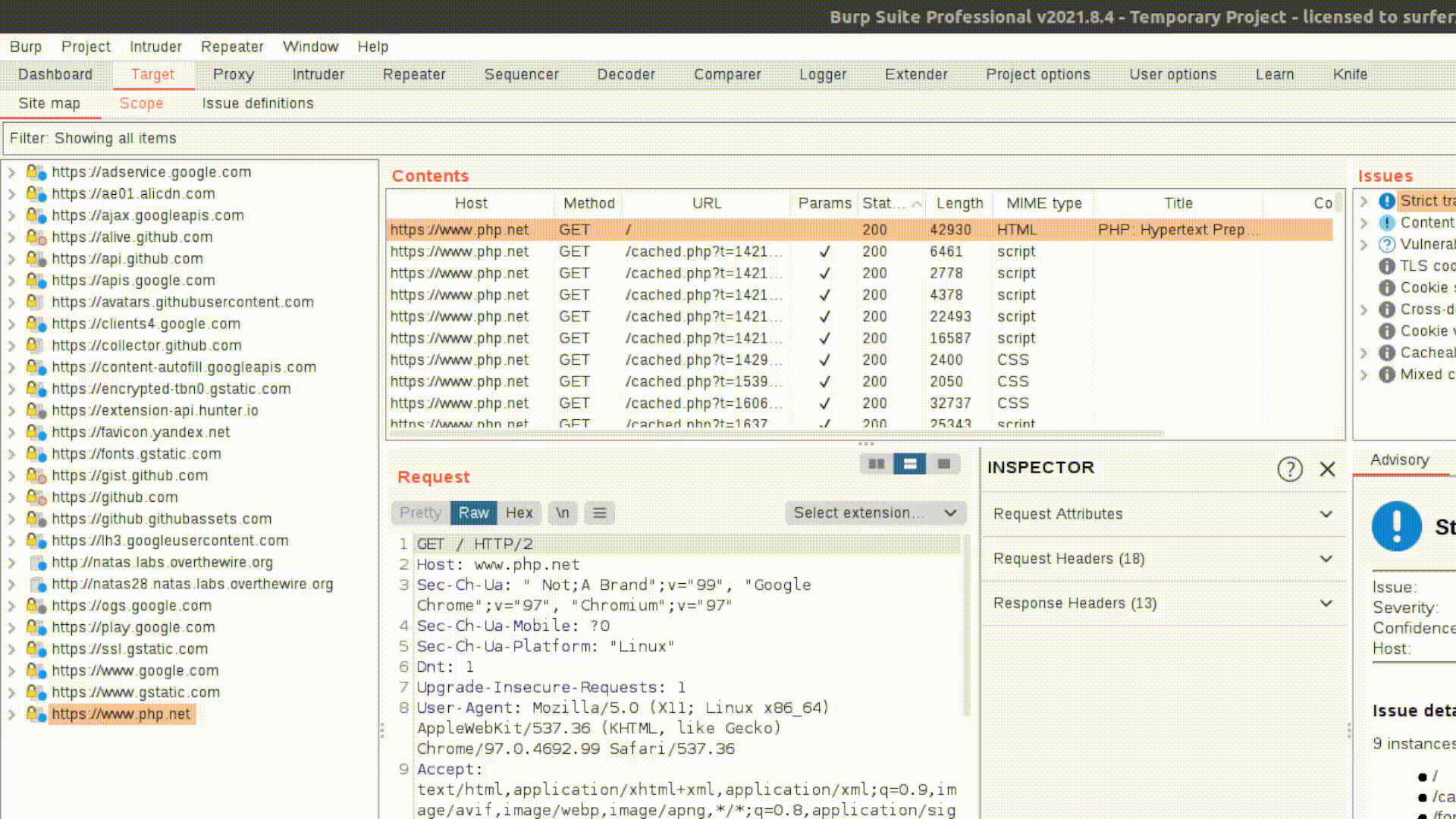Open the Proxy tab
Screen dimensions: 1456x819
click(233, 74)
